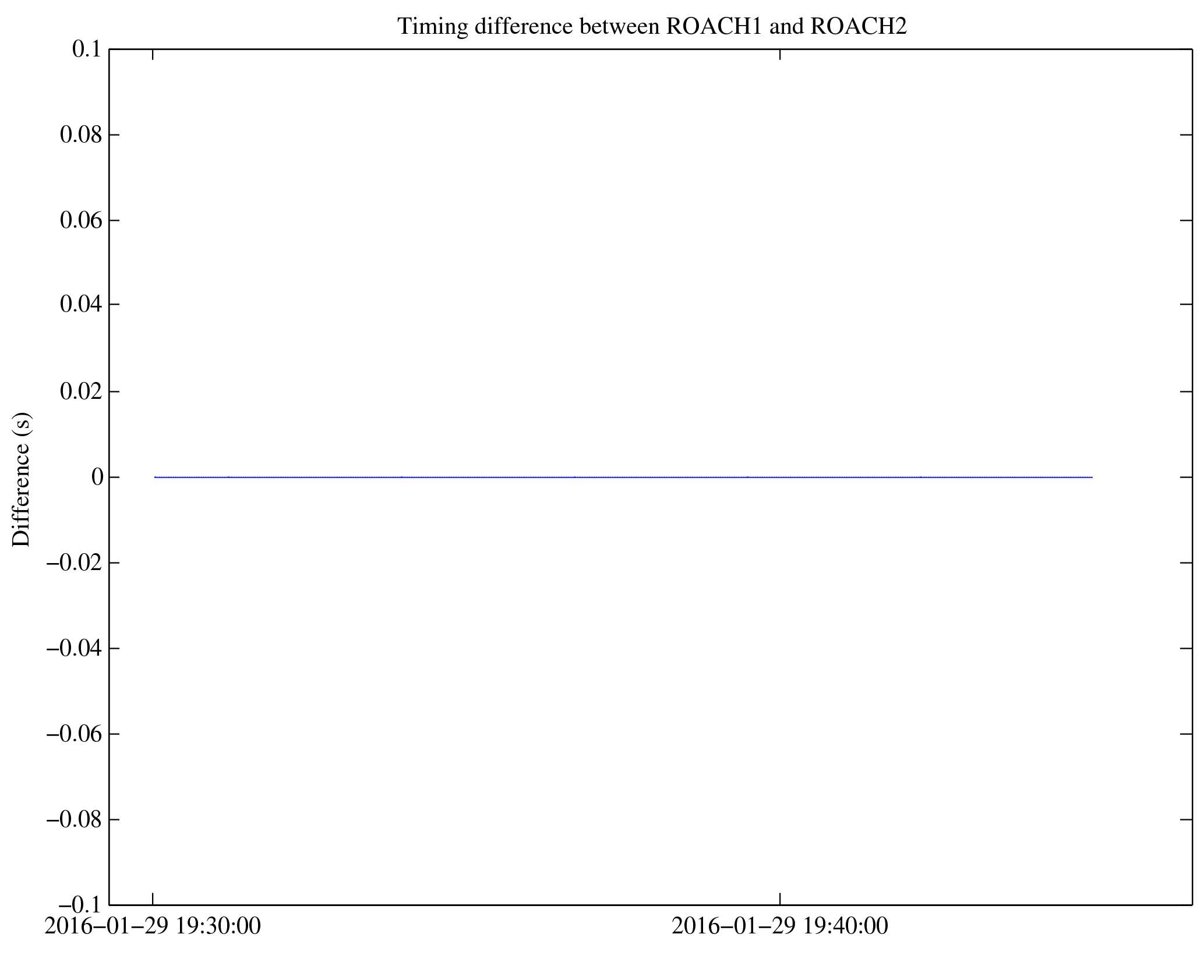Click the 0.04 y-axis tick label
The width and height of the screenshot is (1204, 980).
[81, 305]
